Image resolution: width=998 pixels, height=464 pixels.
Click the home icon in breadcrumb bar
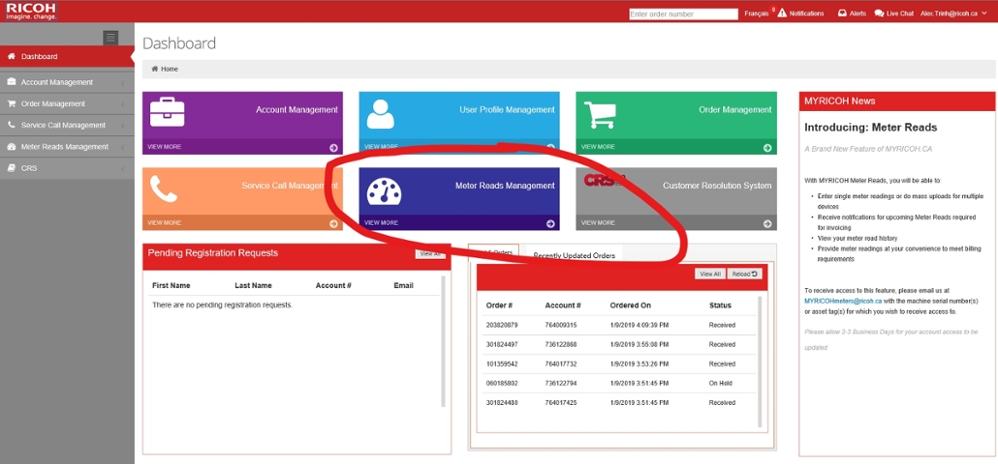click(x=155, y=69)
